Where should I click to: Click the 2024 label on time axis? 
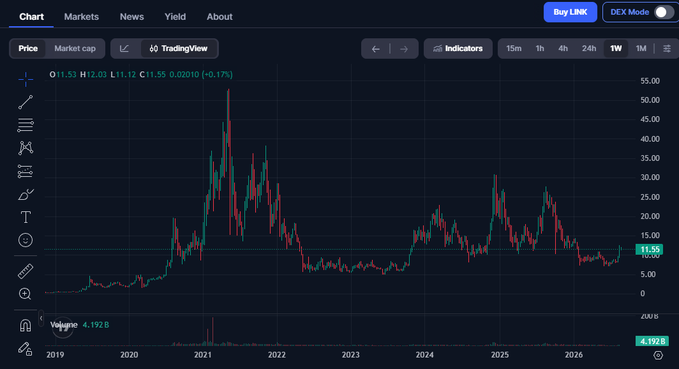point(424,355)
